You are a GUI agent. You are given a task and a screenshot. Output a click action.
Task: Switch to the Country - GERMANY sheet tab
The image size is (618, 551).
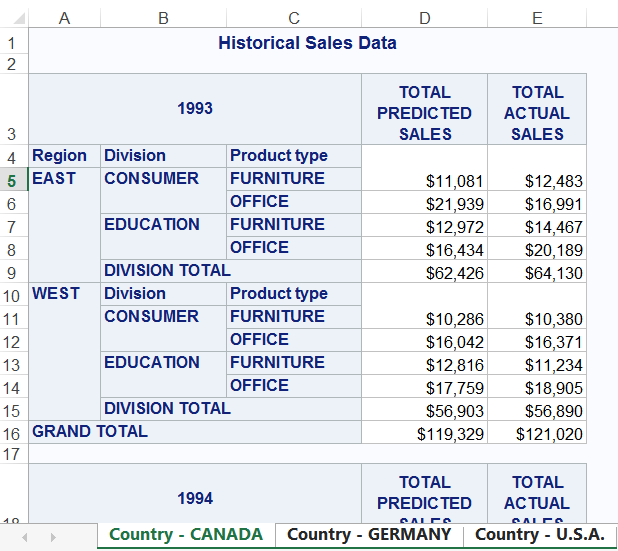[x=369, y=535]
